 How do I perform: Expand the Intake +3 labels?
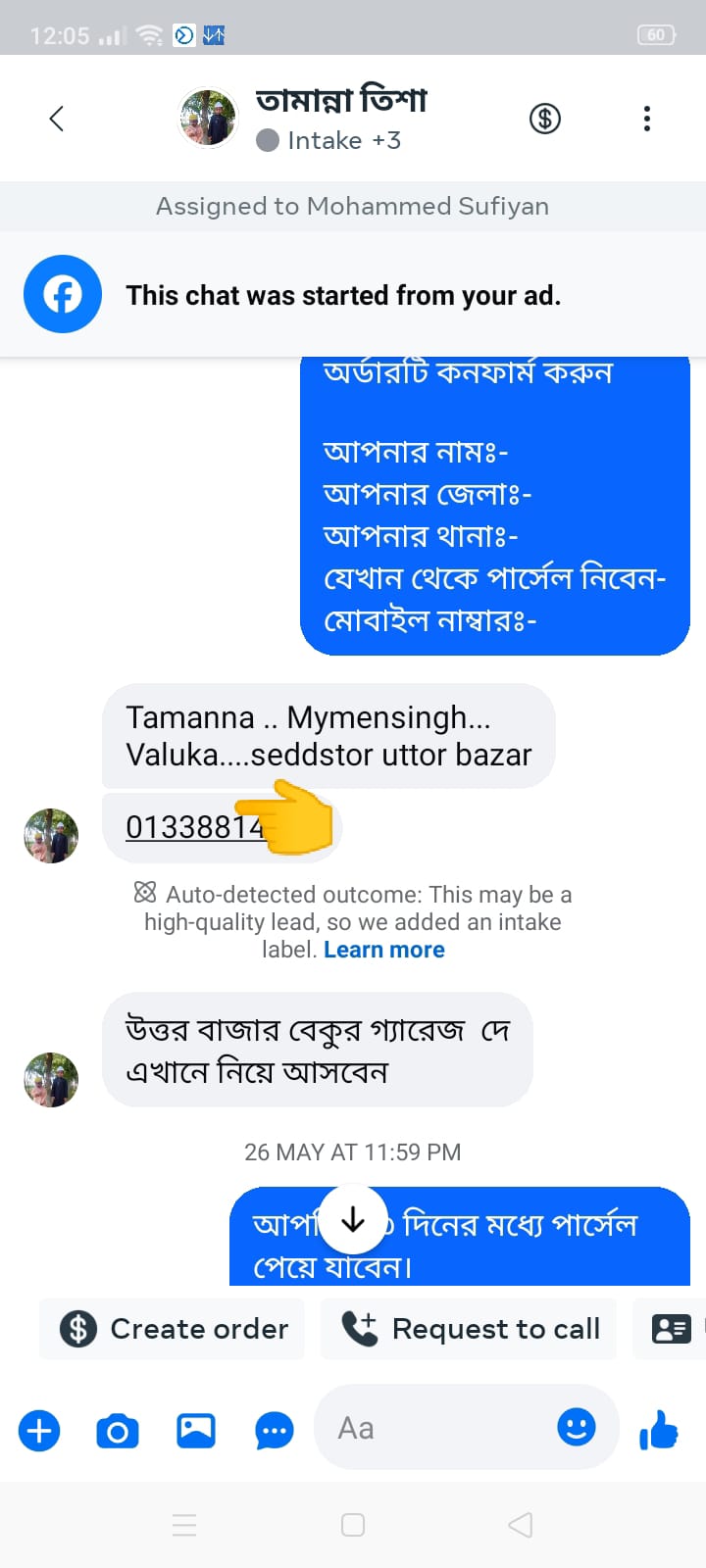(x=328, y=141)
